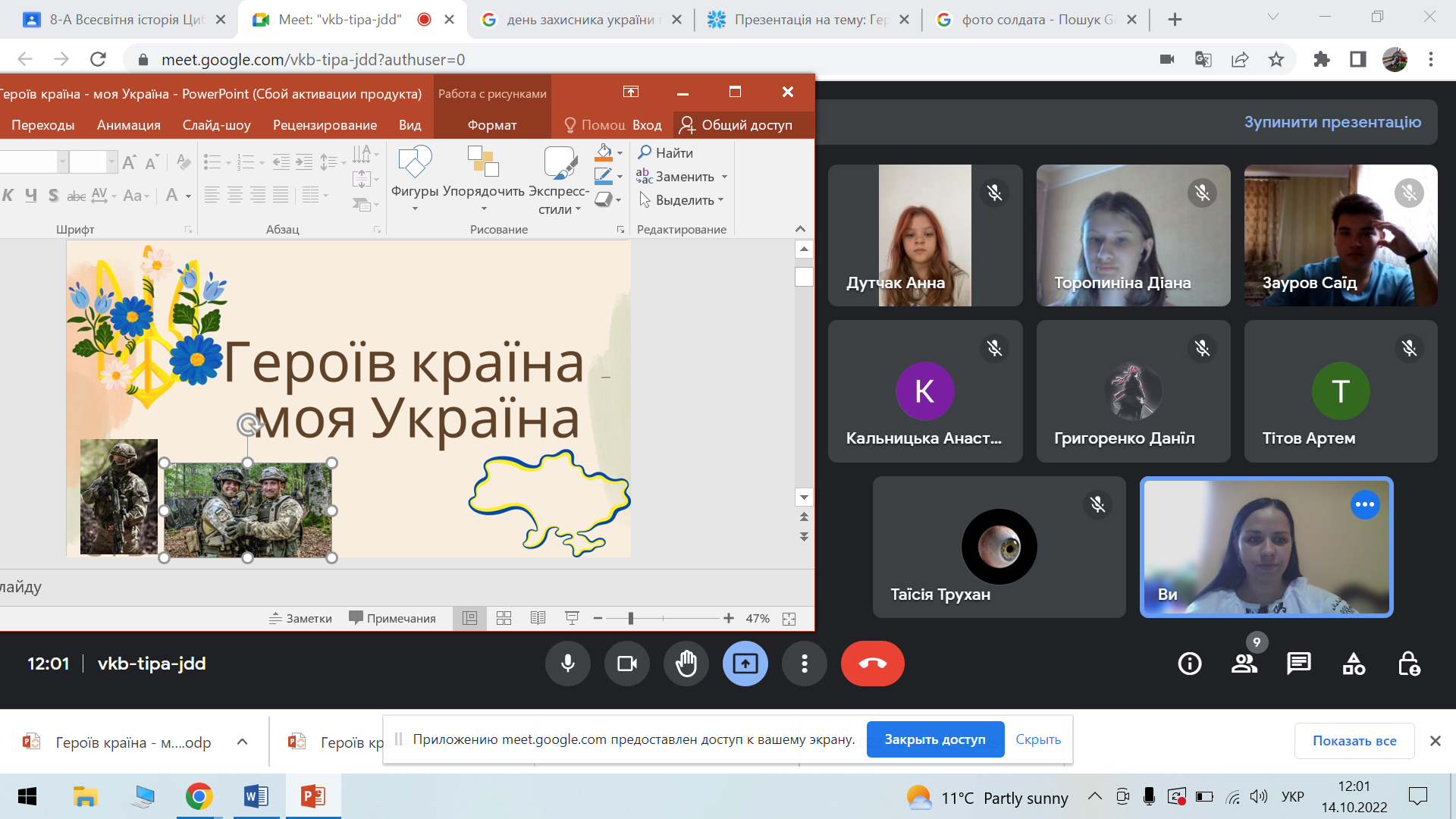Open the host controls lock icon
Screen dimensions: 1456x819
coord(1408,664)
